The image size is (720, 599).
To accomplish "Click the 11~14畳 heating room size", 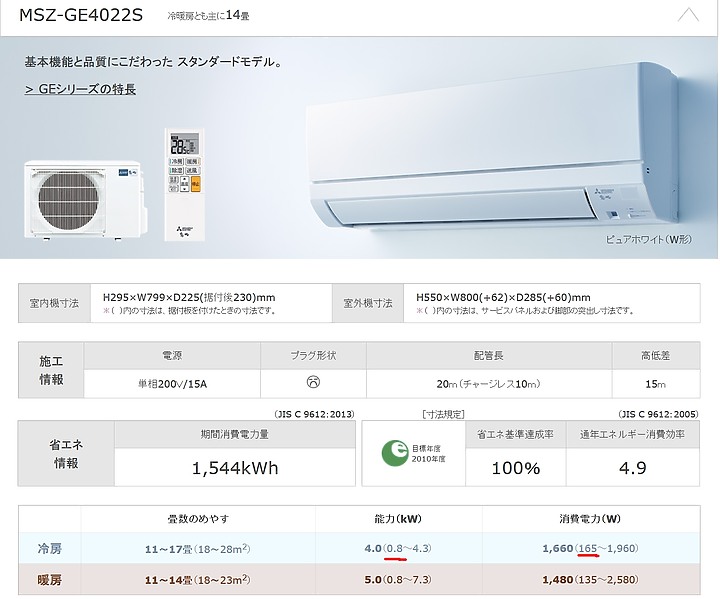I will point(197,580).
